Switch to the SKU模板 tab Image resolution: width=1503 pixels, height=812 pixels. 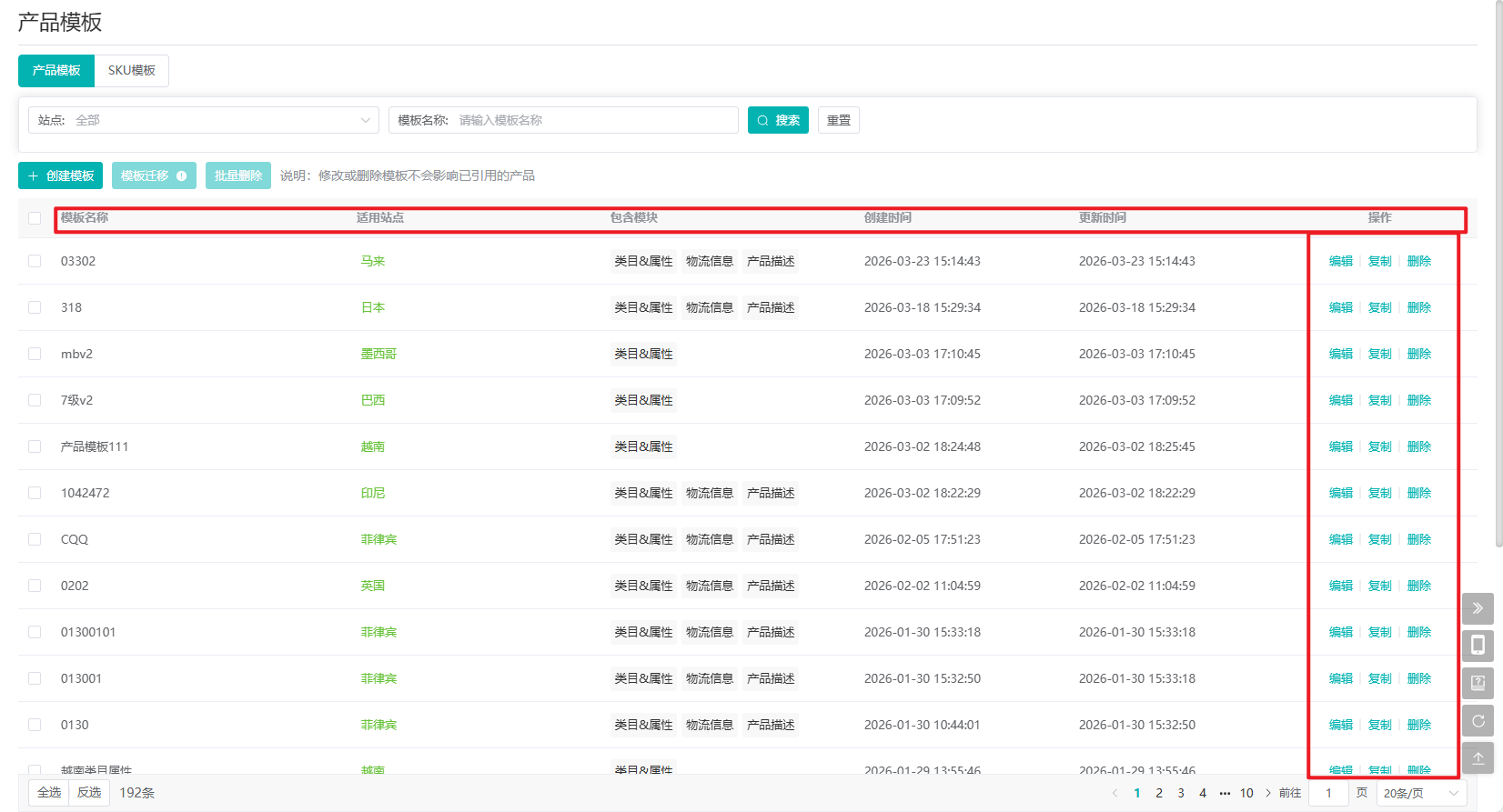132,70
